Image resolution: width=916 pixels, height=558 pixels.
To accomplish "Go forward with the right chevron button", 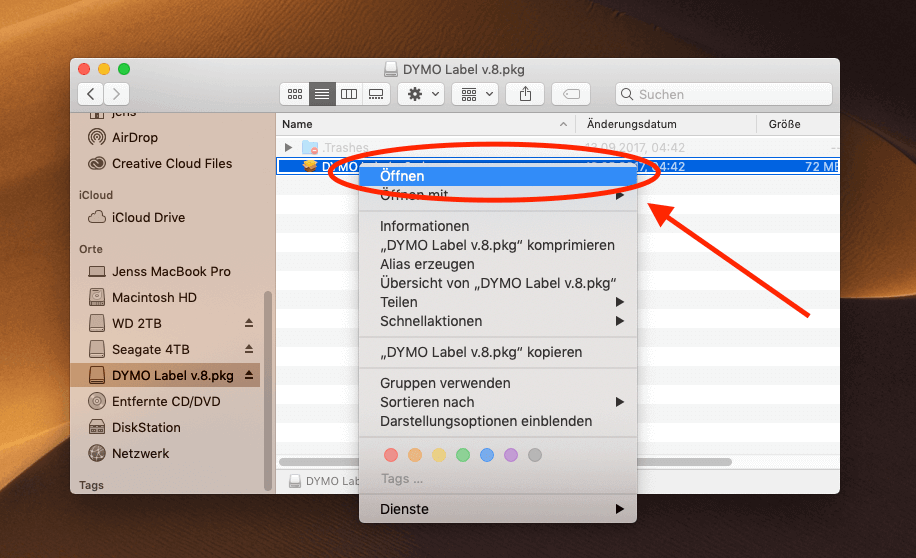I will click(x=116, y=94).
